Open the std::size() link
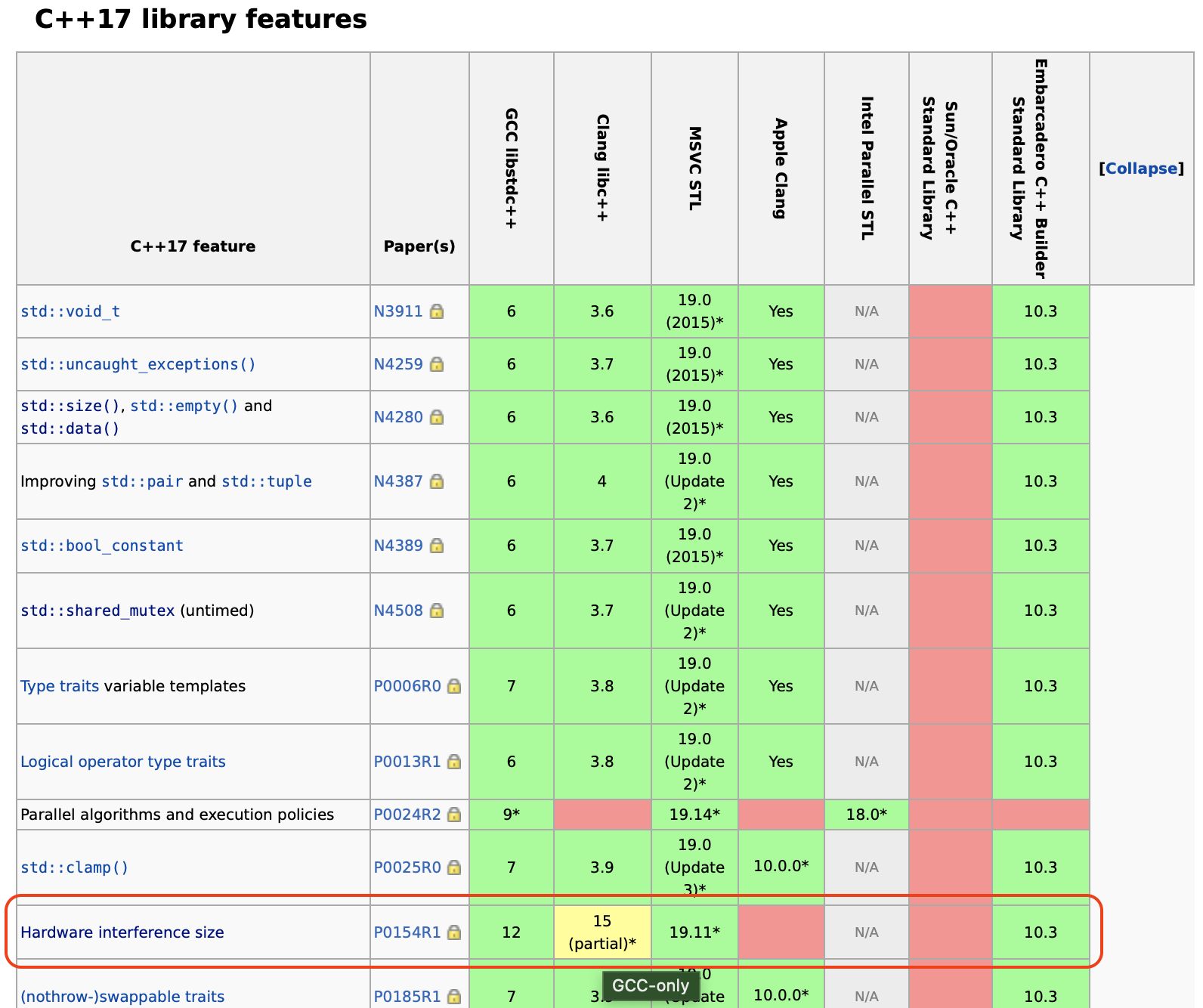This screenshot has height=1008, width=1203. [x=70, y=406]
